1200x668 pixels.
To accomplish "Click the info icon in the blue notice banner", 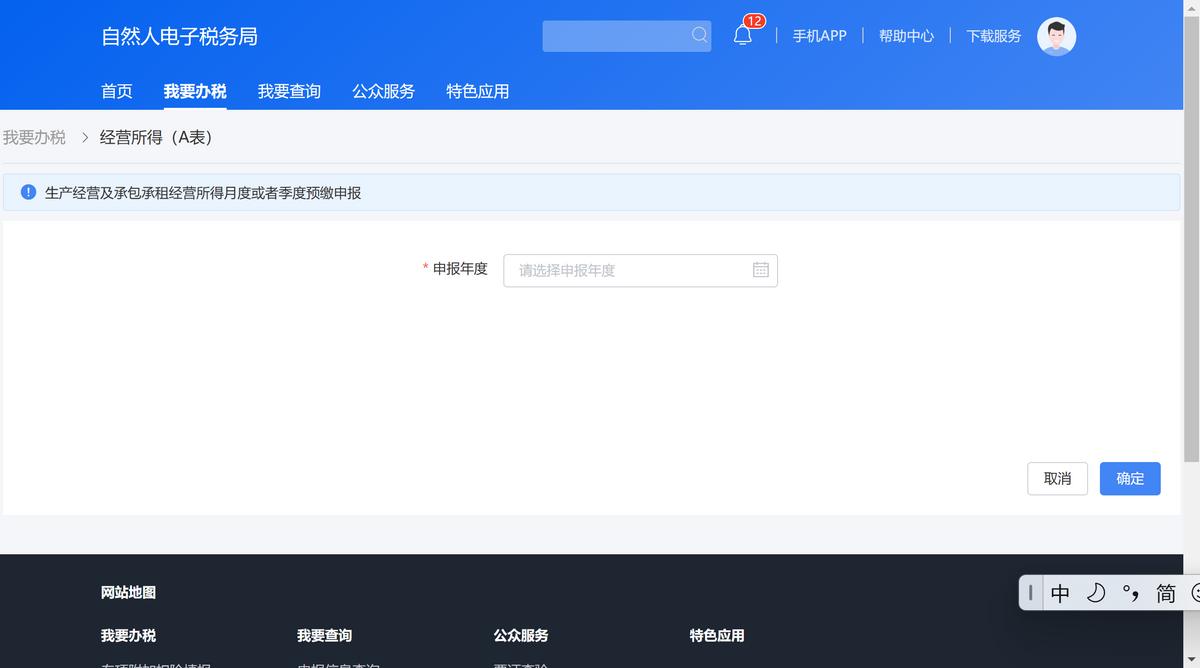I will tap(28, 192).
